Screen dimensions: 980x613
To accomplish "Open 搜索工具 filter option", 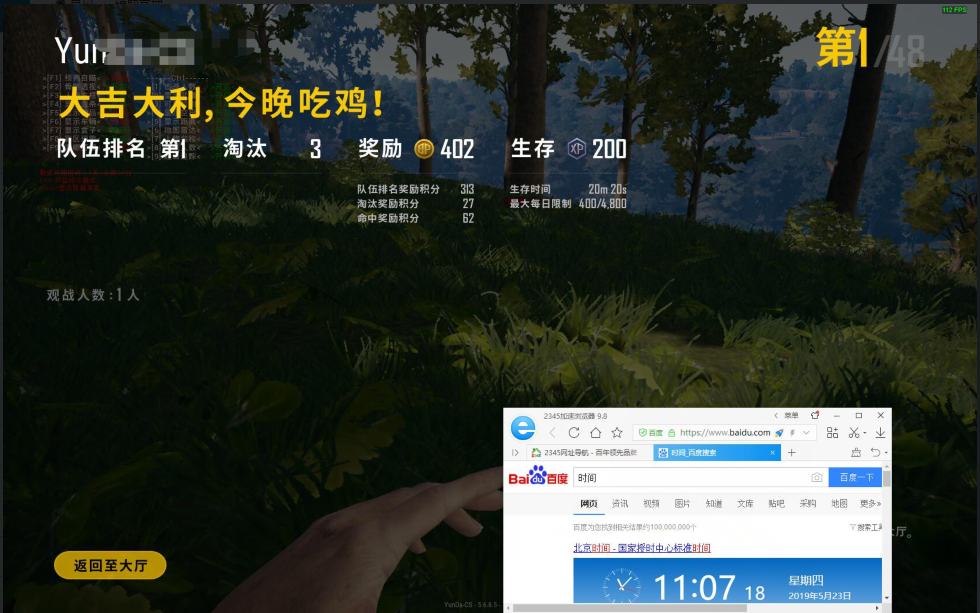I will 866,527.
